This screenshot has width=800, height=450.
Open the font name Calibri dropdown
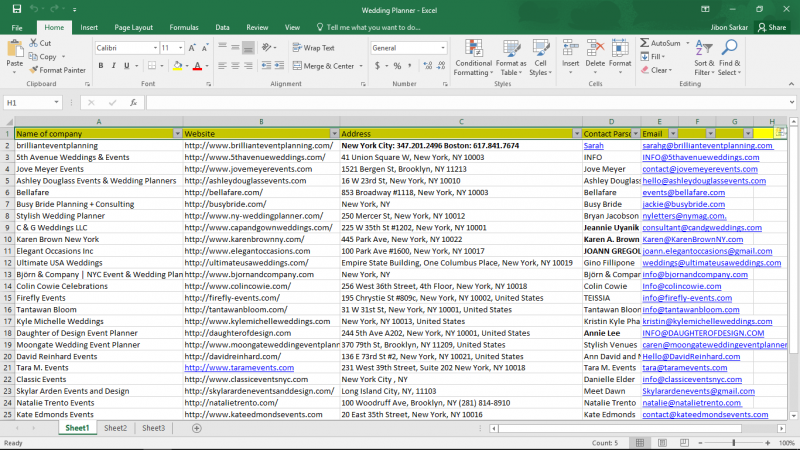pos(155,48)
